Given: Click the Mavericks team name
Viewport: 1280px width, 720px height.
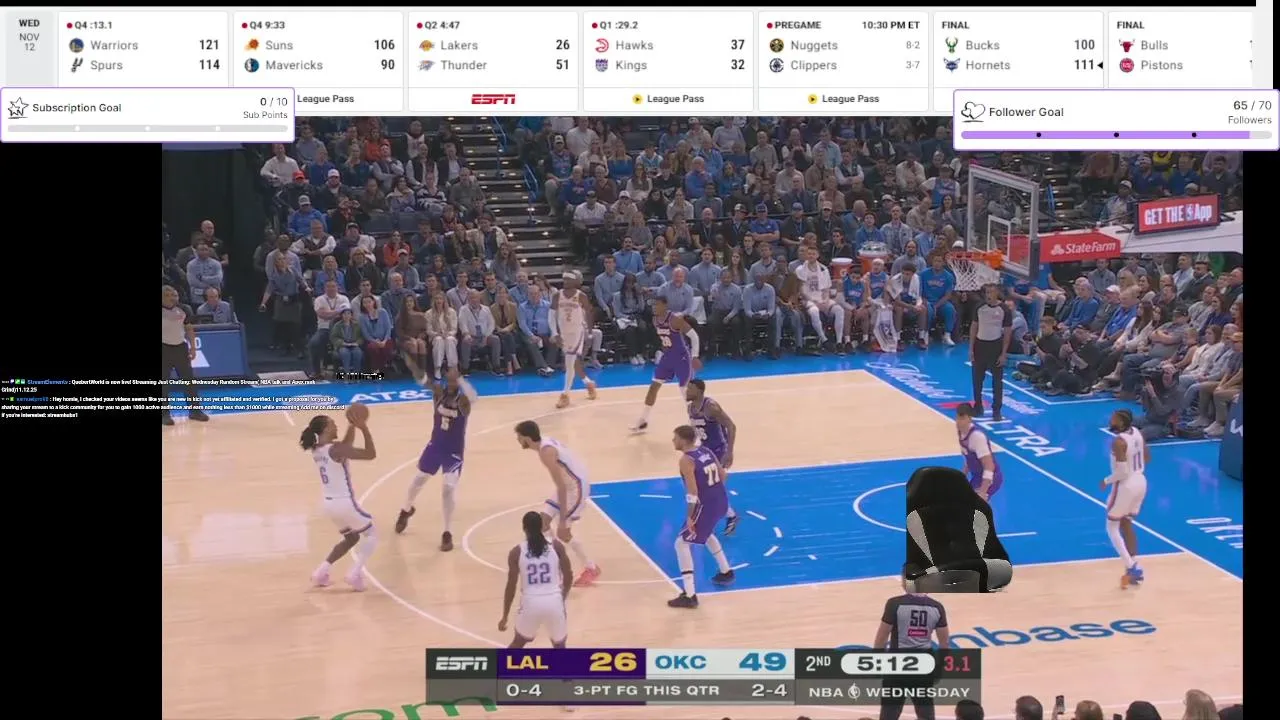Looking at the screenshot, I should (294, 65).
